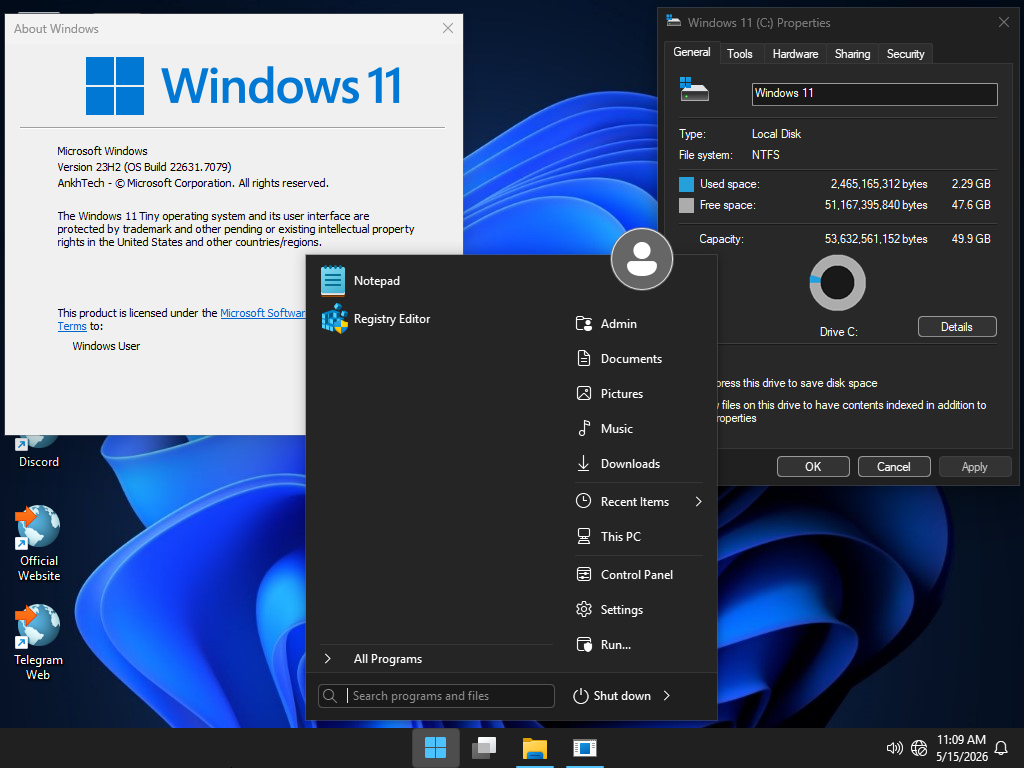Switch to the Hardware tab
1024x768 pixels.
pos(795,54)
